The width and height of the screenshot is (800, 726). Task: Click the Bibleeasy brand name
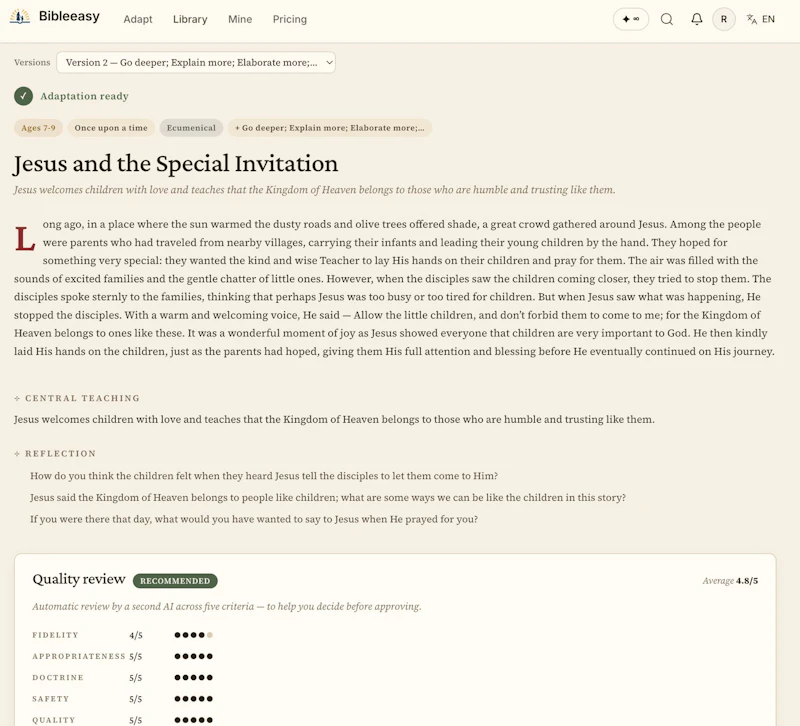(69, 16)
